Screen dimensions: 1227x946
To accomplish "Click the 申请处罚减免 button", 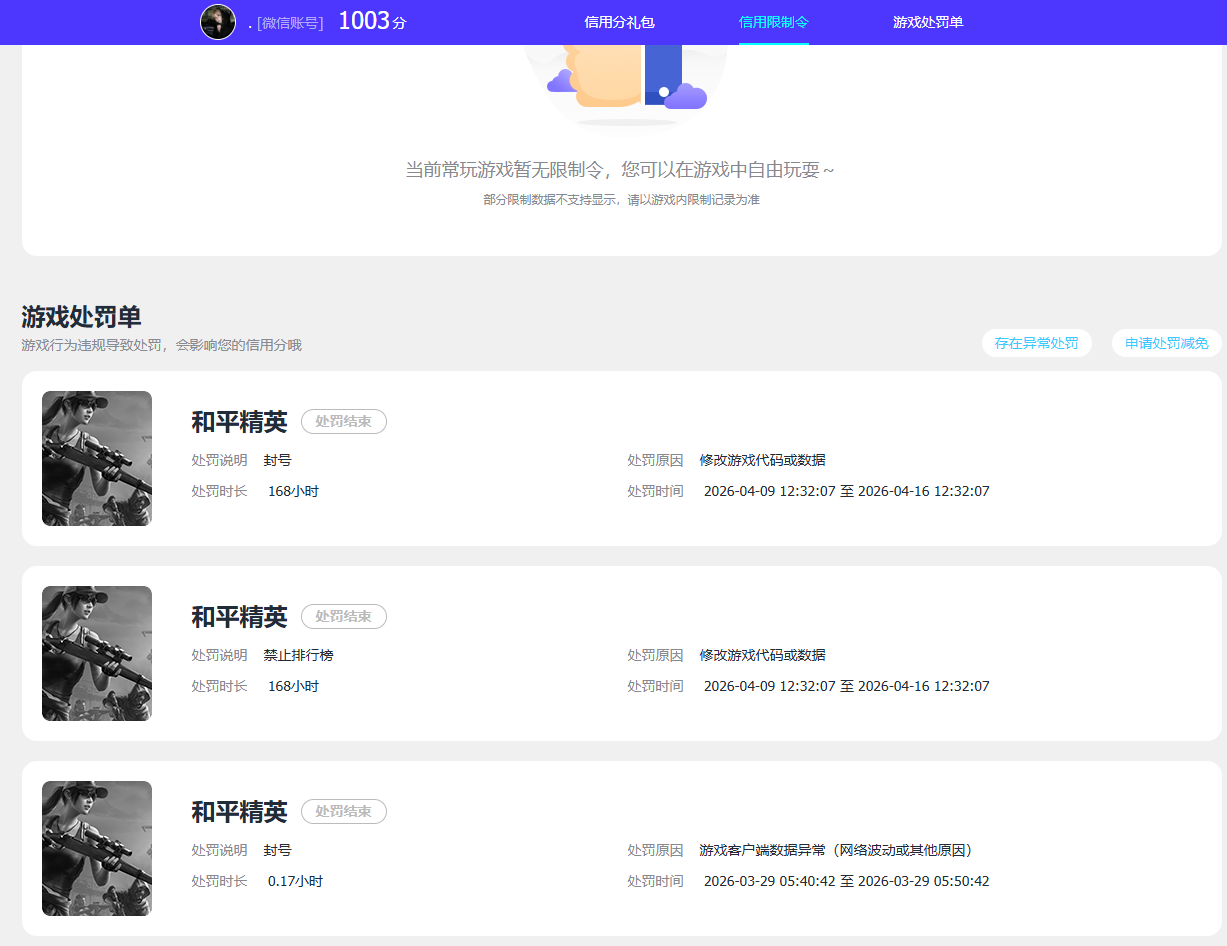I will coord(1167,343).
